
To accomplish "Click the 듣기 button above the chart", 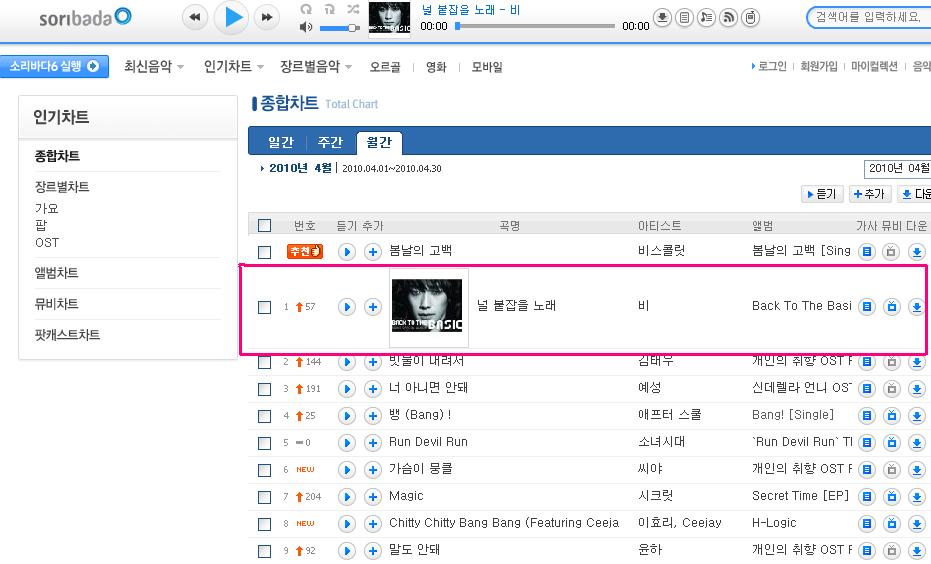I will (x=822, y=194).
